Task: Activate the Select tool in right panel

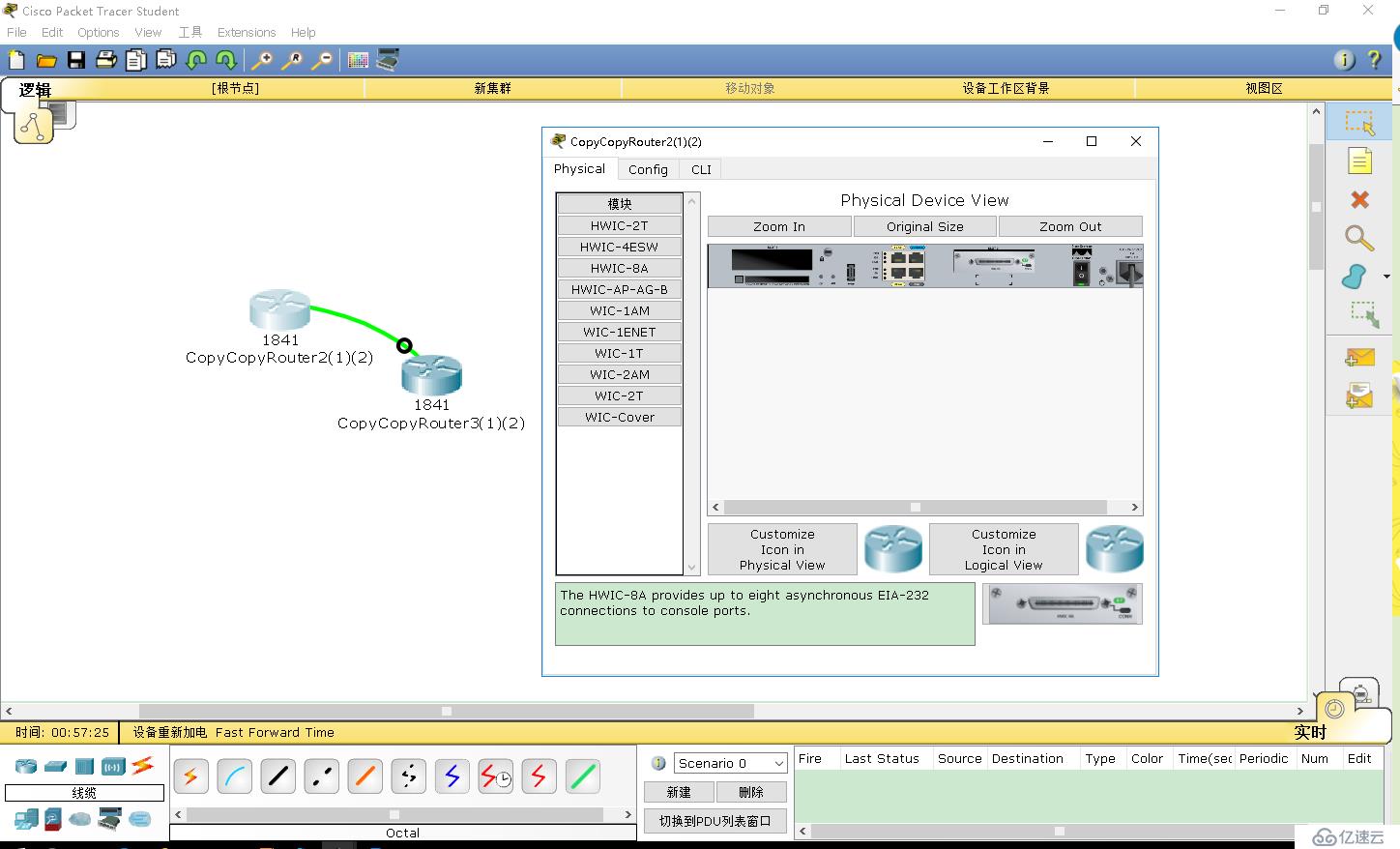Action: point(1359,122)
